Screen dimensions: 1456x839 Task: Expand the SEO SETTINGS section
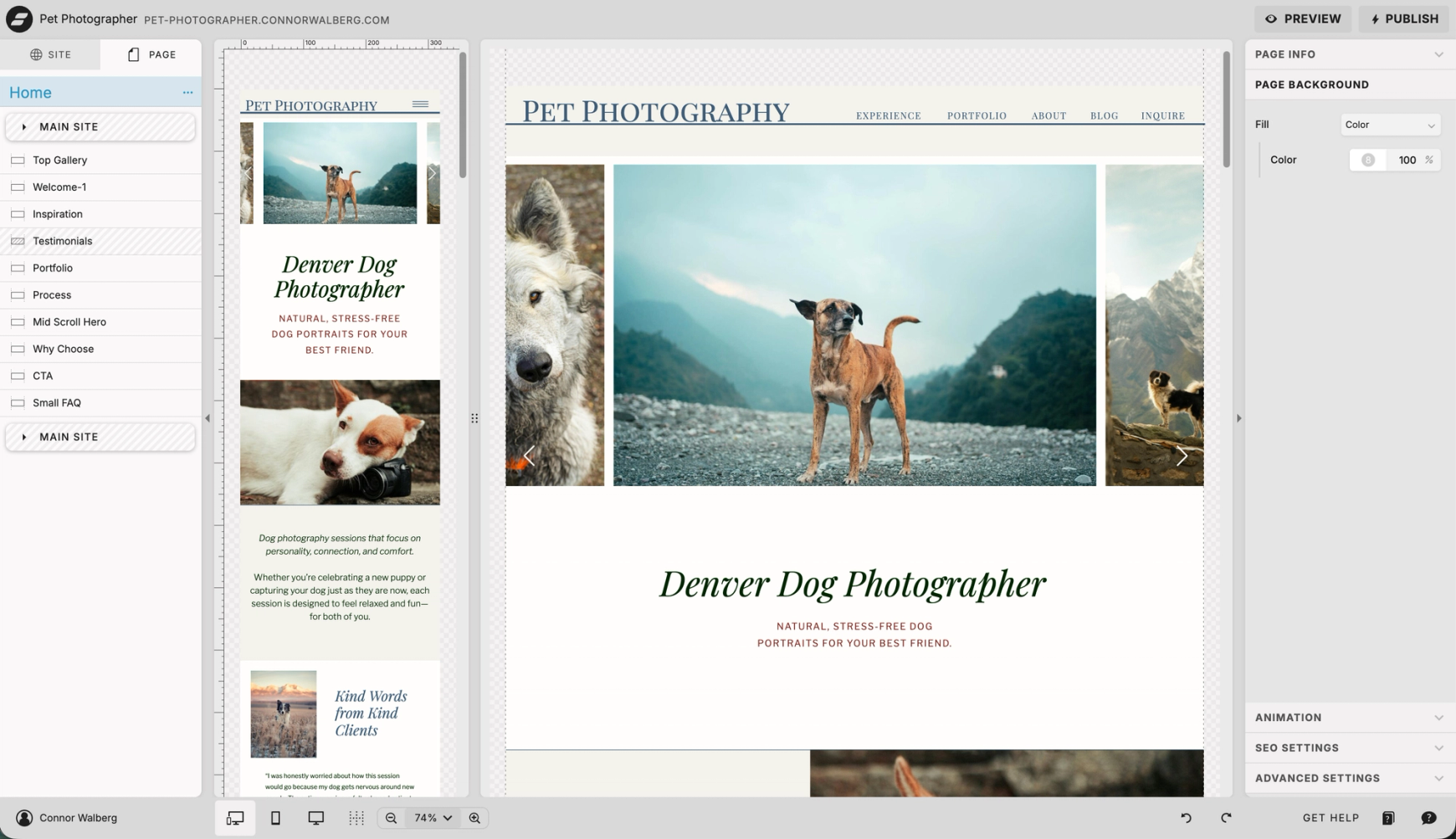click(1350, 748)
